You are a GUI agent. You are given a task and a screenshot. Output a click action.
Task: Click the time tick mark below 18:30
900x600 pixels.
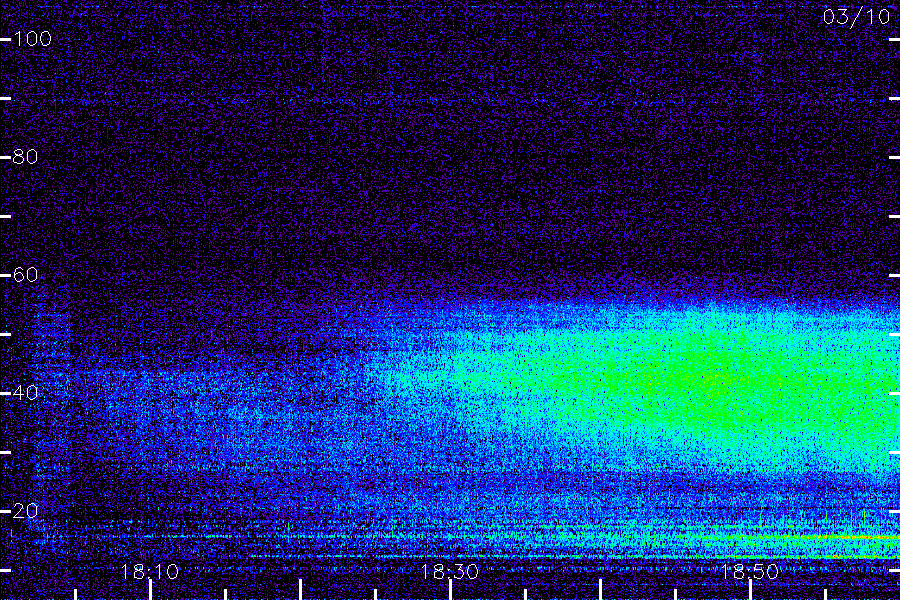tap(451, 590)
